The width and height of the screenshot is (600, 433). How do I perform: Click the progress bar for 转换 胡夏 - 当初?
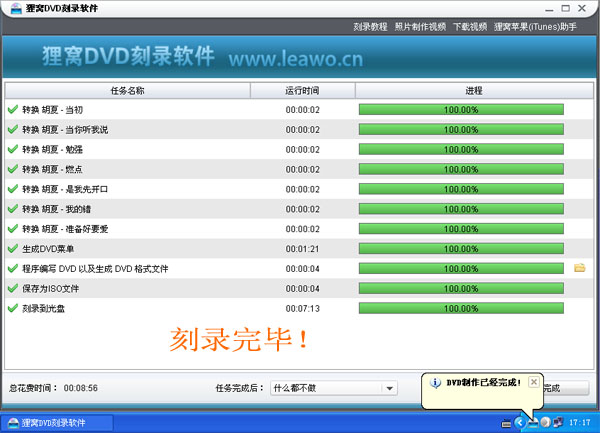point(461,109)
